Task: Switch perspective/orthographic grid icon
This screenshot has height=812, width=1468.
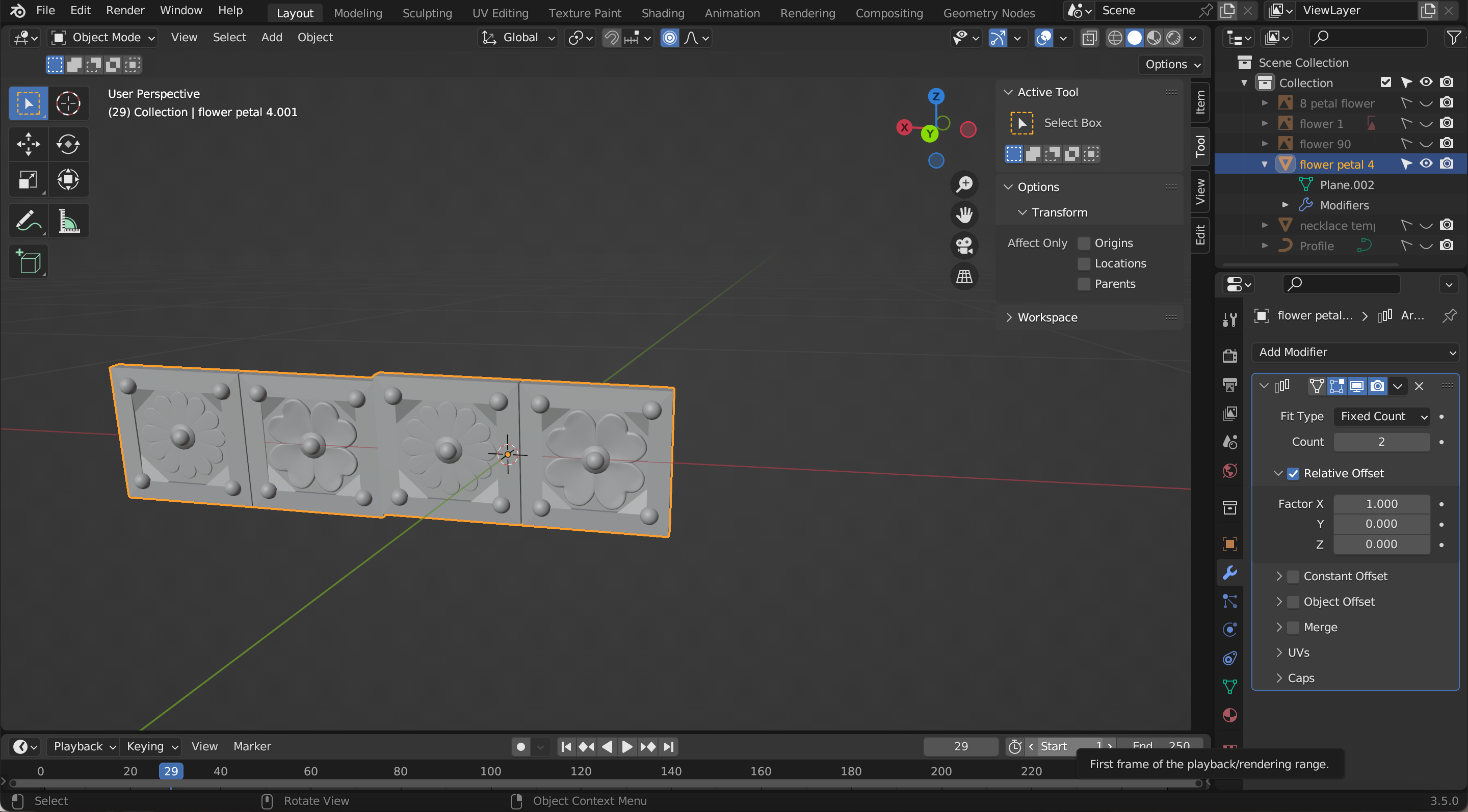Action: [x=964, y=277]
